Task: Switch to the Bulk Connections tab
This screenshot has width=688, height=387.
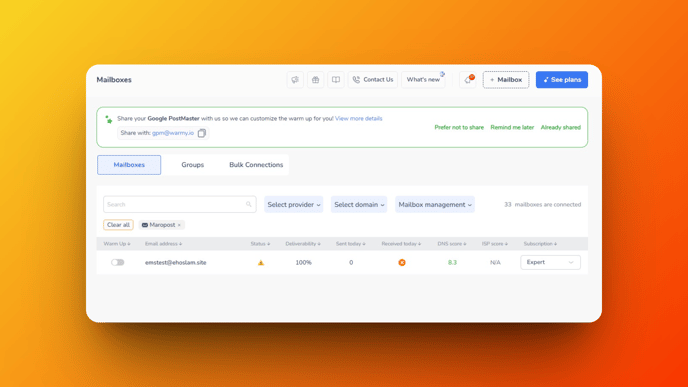Action: coord(256,165)
